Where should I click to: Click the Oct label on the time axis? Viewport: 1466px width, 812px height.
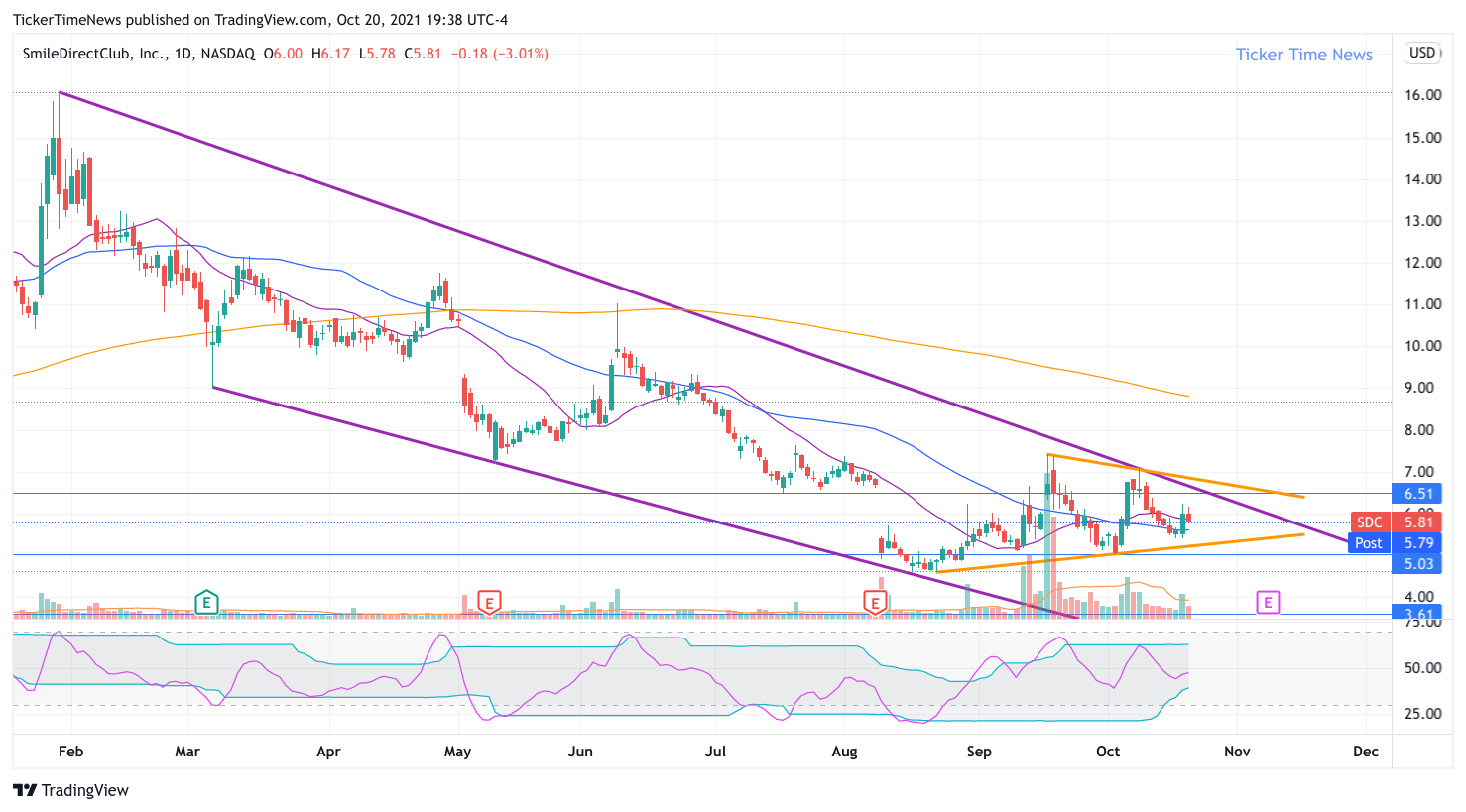pyautogui.click(x=1108, y=751)
